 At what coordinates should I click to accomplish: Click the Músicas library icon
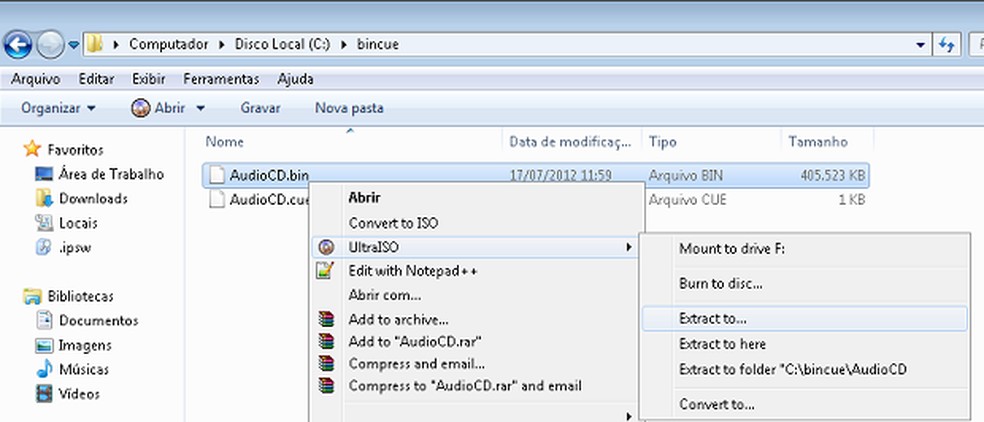pyautogui.click(x=43, y=369)
